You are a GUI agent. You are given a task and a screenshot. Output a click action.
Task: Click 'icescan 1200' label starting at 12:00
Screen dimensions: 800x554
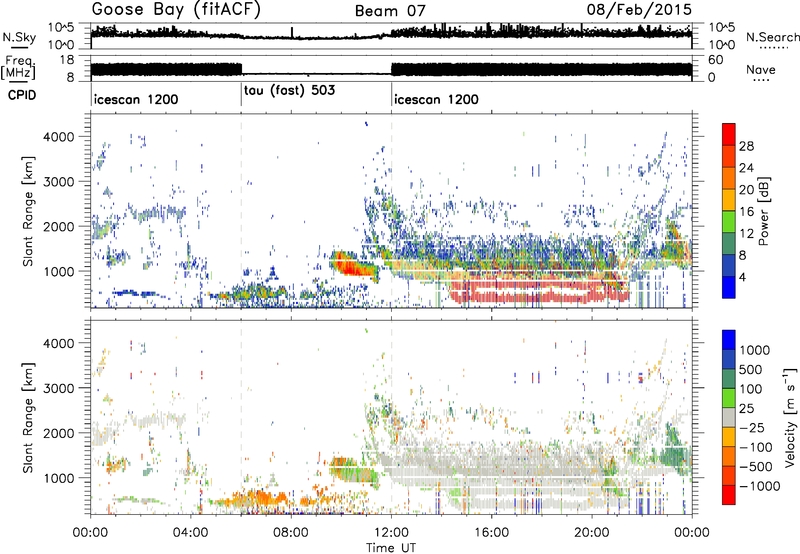[x=436, y=99]
